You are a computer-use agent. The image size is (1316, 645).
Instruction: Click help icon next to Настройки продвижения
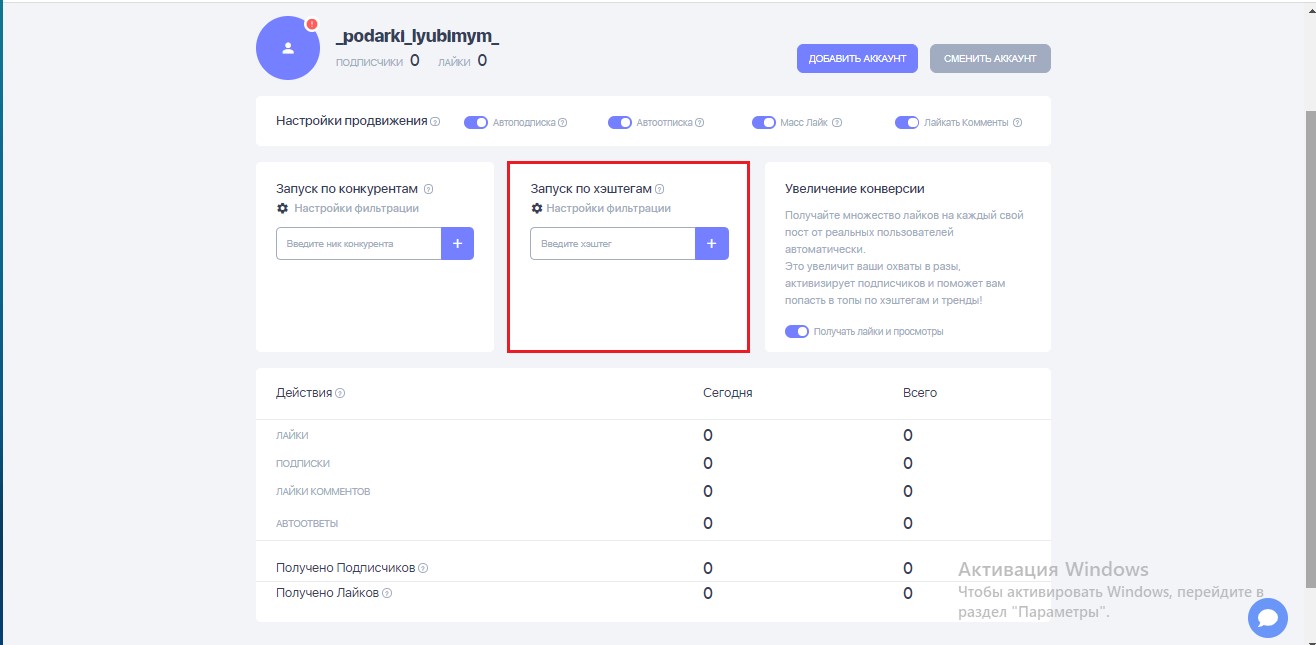[x=435, y=122]
